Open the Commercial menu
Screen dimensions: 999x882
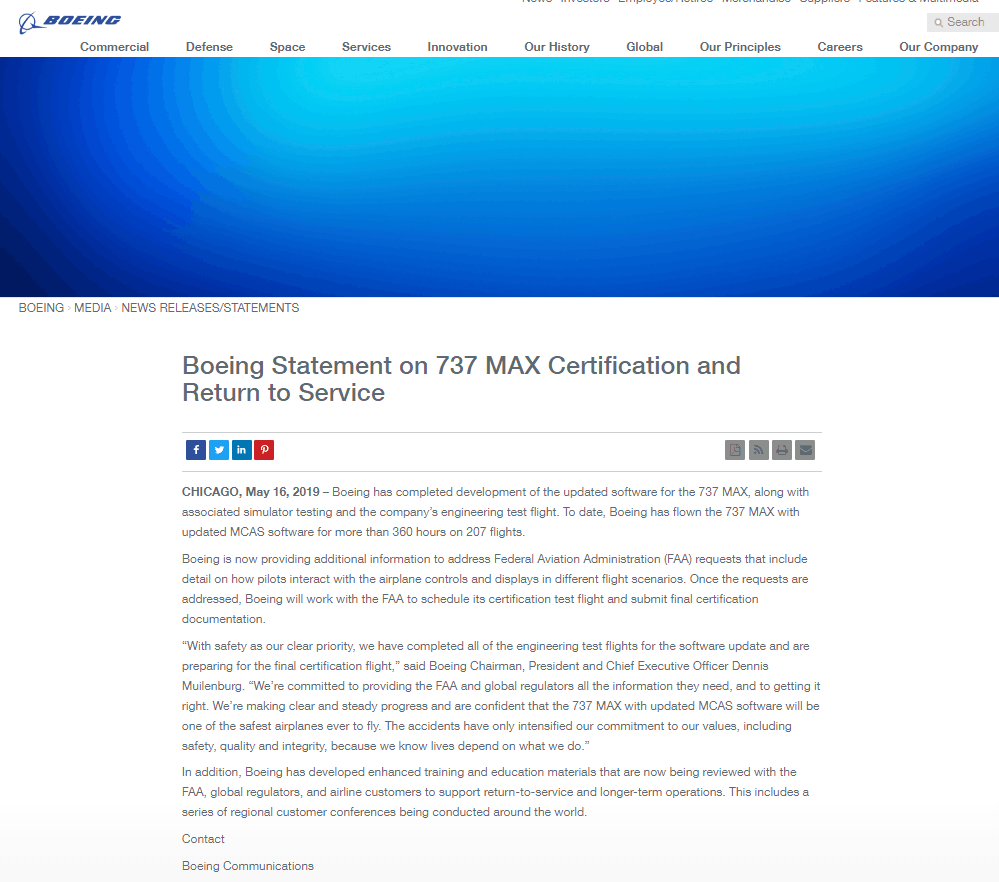tap(115, 47)
